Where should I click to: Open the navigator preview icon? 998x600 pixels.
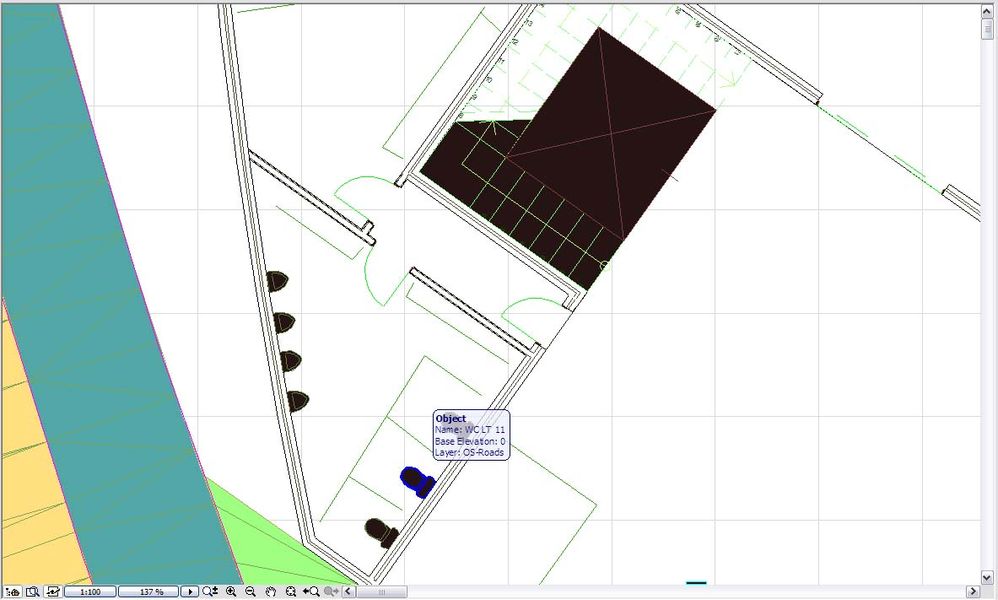(x=32, y=592)
